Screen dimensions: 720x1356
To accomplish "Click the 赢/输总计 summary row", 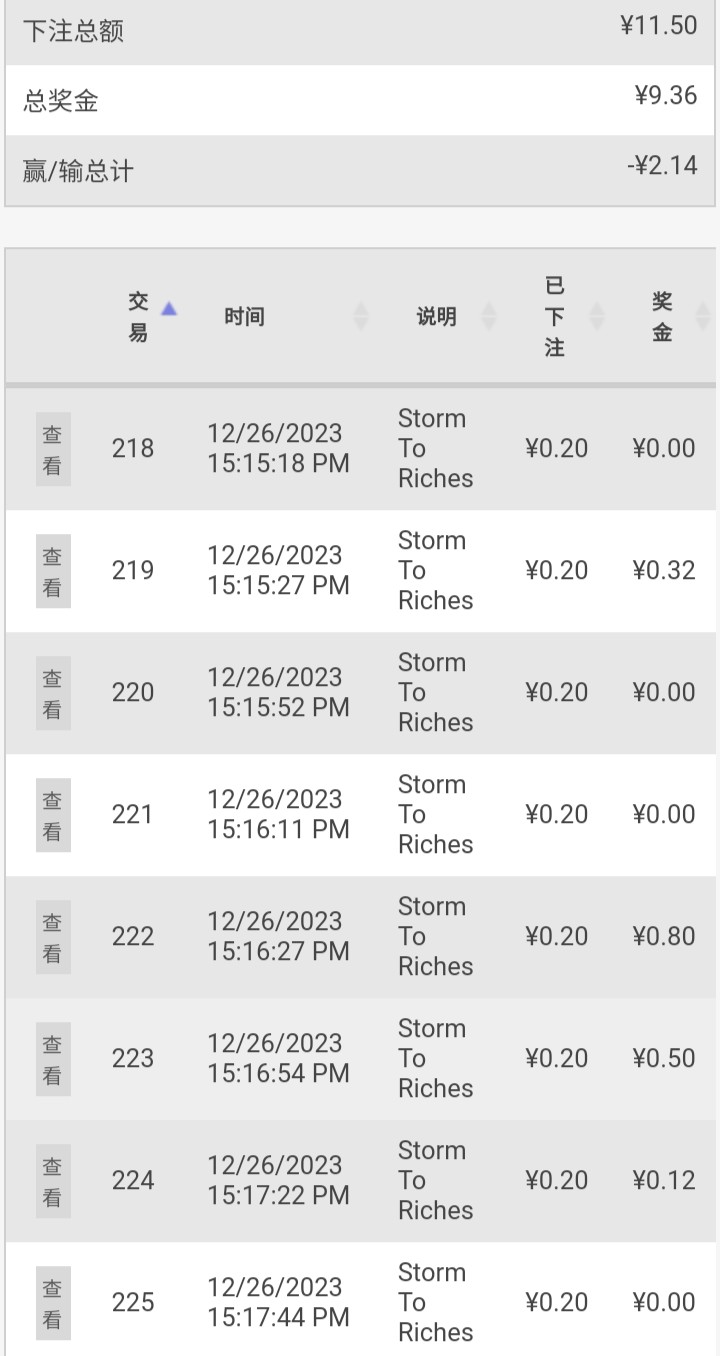I will pos(360,170).
